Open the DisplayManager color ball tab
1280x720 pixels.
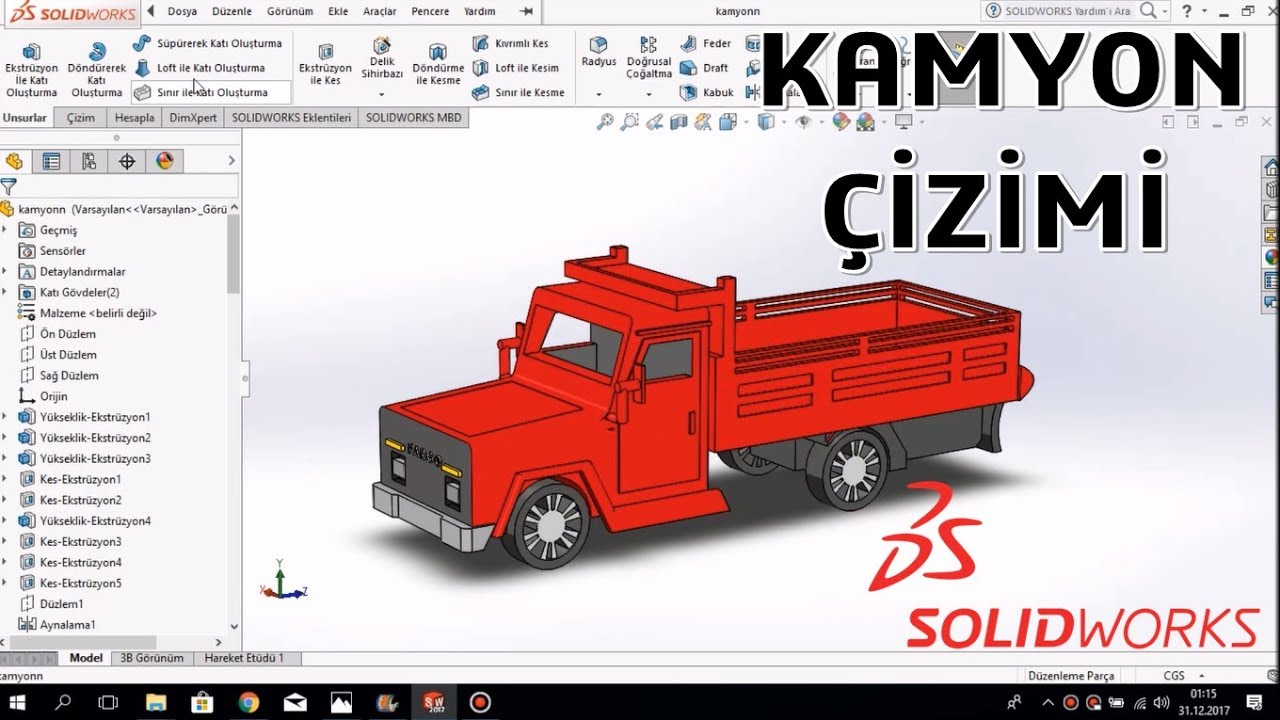165,161
